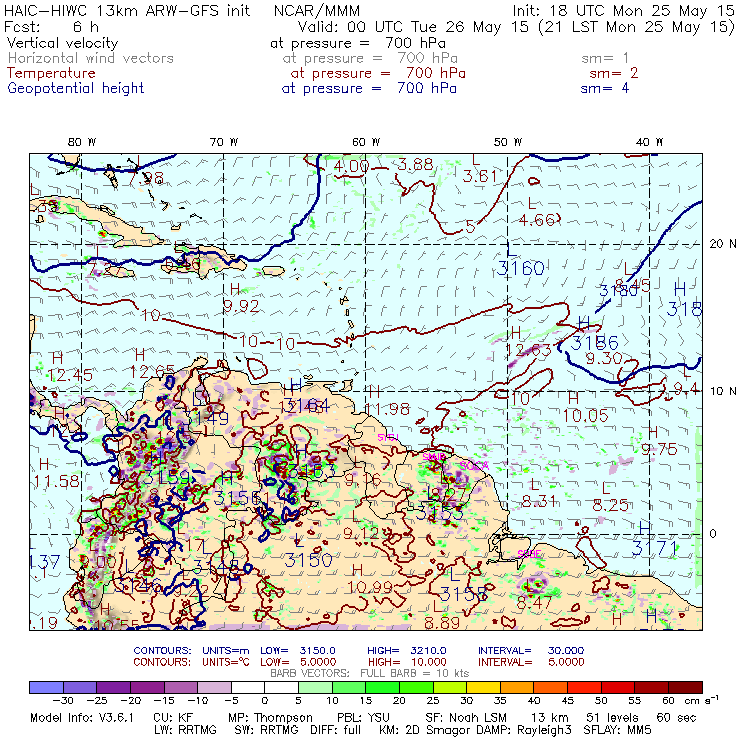Click the dark red swatch right of 60

coord(685,687)
